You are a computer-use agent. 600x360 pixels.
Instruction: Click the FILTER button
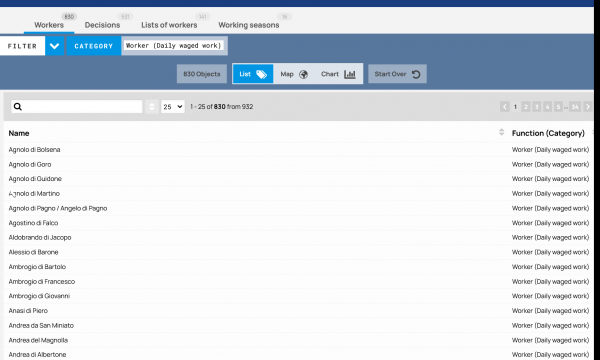[x=22, y=46]
